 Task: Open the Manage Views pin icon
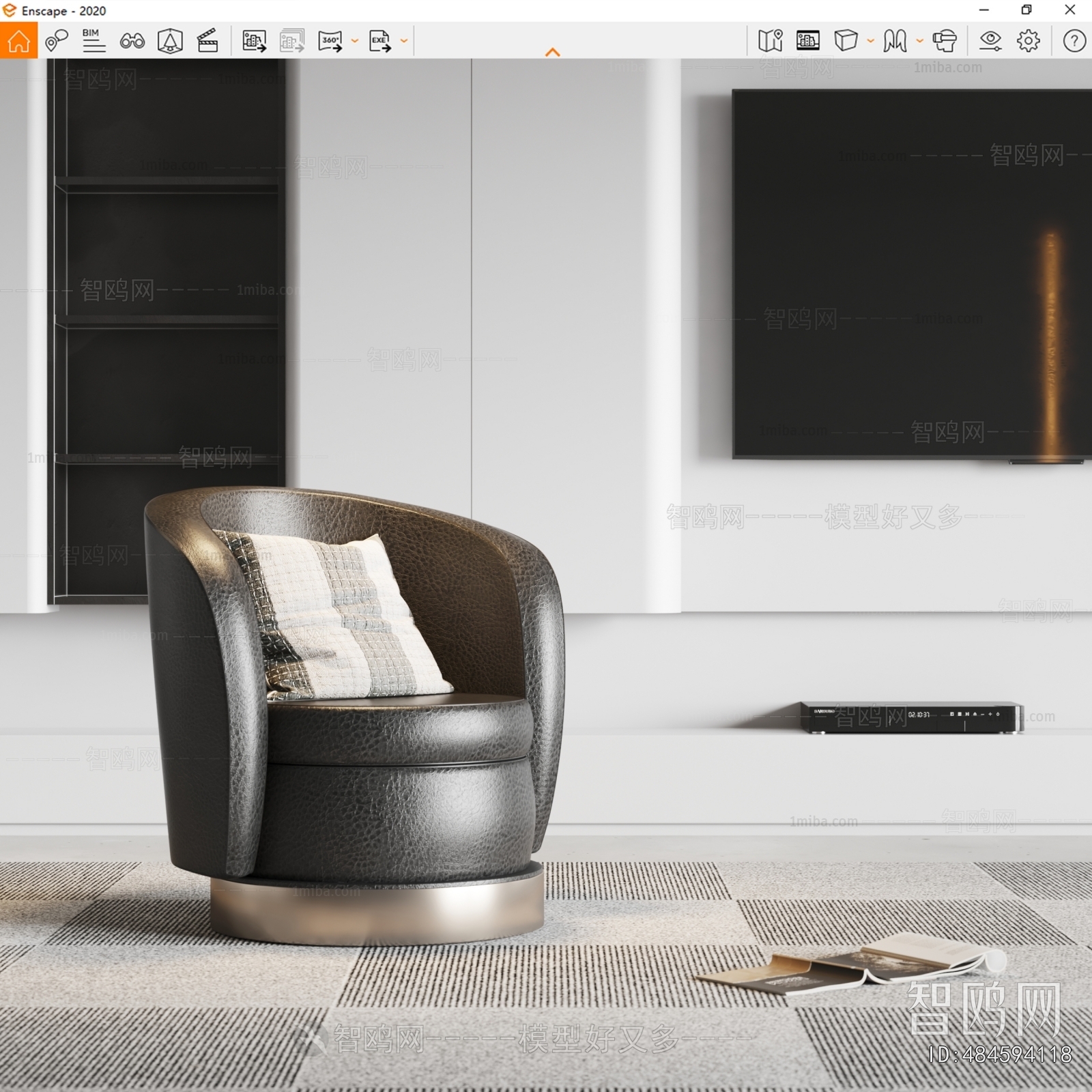(x=57, y=41)
